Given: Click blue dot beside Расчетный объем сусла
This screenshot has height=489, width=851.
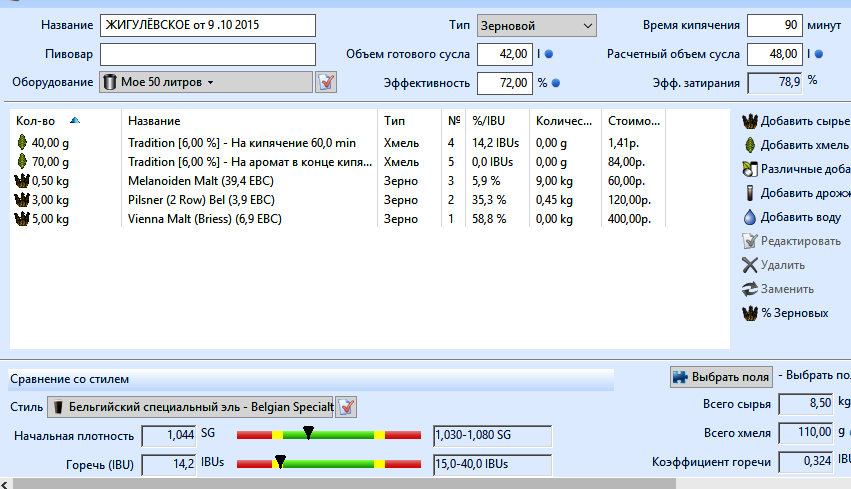Looking at the screenshot, I should coord(819,54).
